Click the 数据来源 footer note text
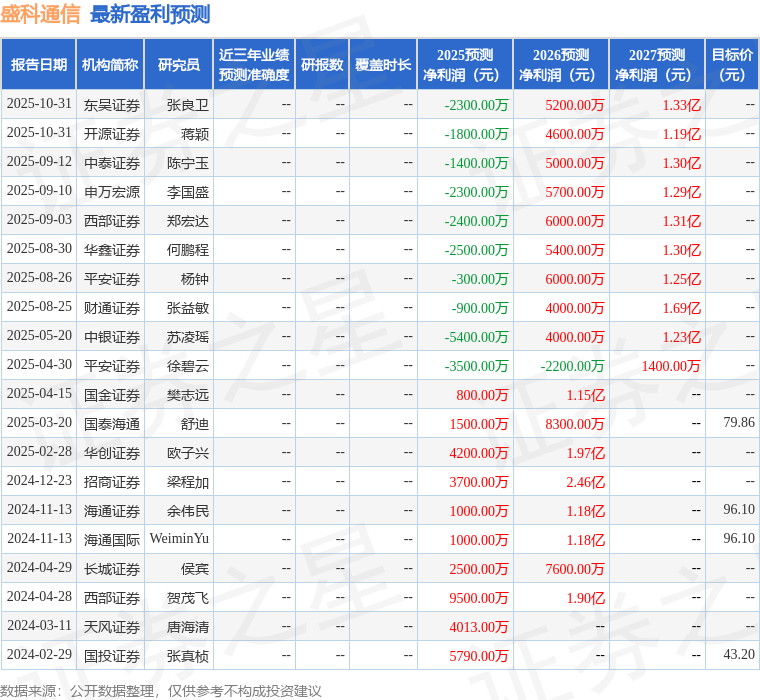The height and width of the screenshot is (700, 760). (161, 690)
